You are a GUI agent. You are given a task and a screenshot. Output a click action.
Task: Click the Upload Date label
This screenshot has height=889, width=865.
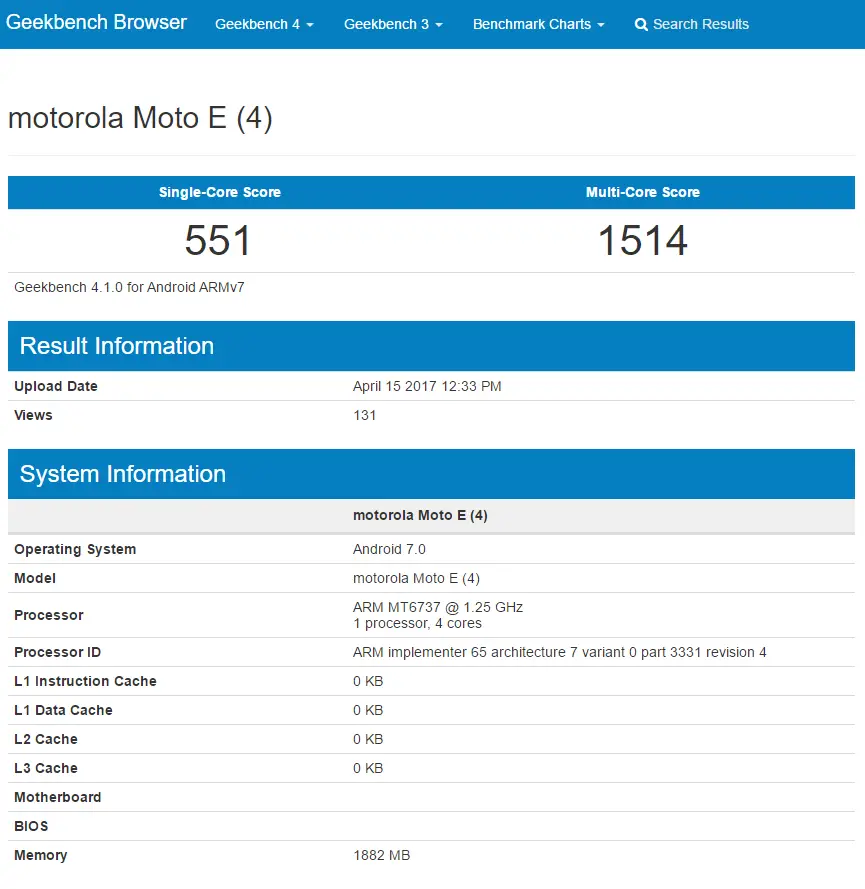(x=56, y=386)
